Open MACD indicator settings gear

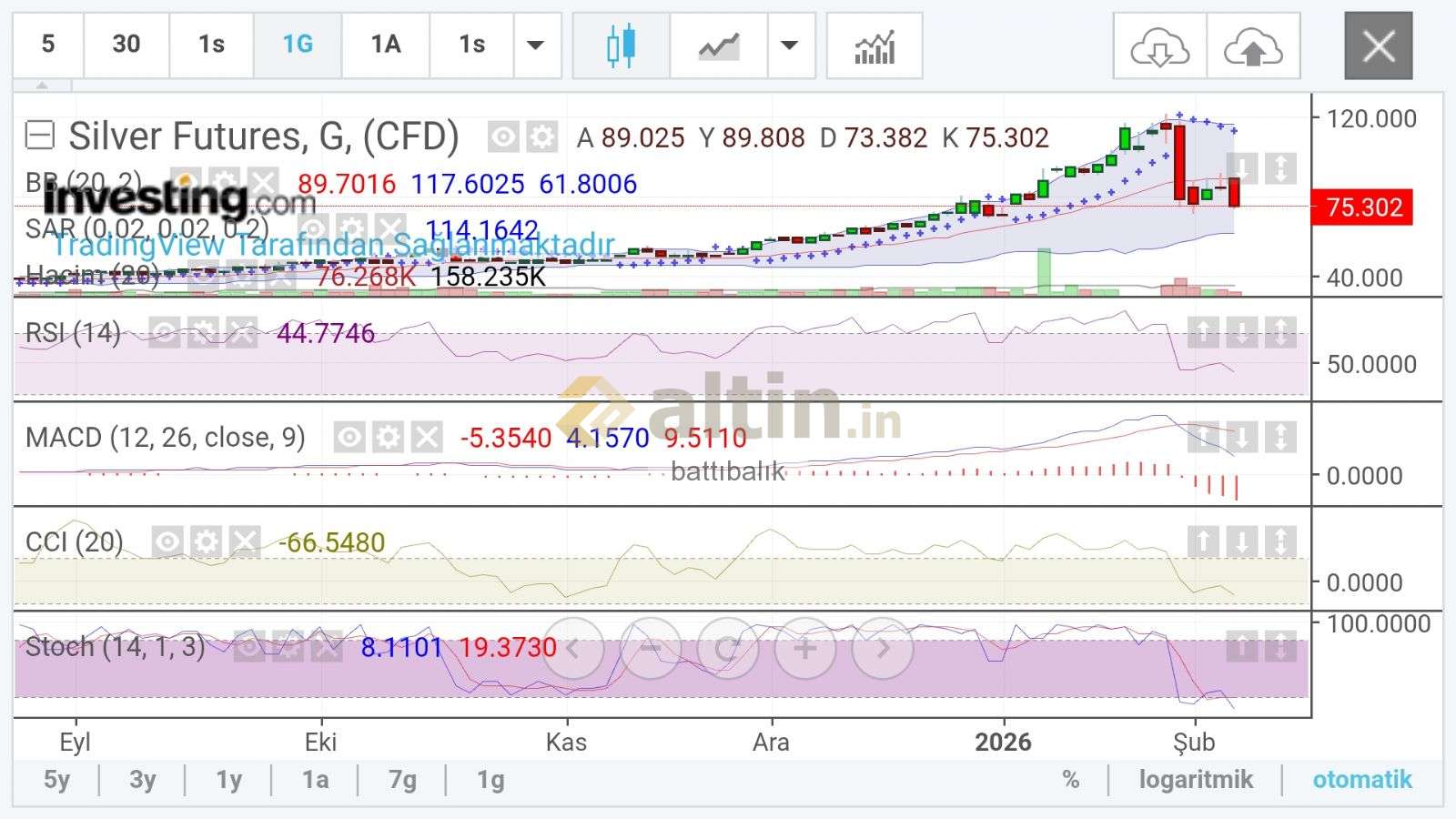coord(388,438)
